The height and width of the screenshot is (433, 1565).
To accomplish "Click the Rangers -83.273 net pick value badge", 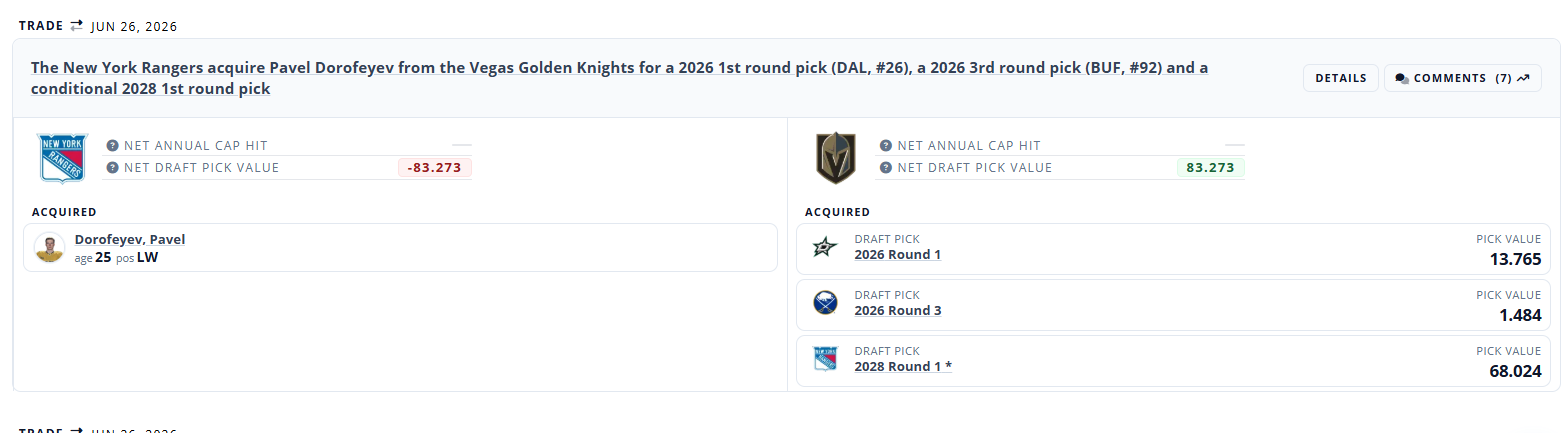I will (x=434, y=168).
